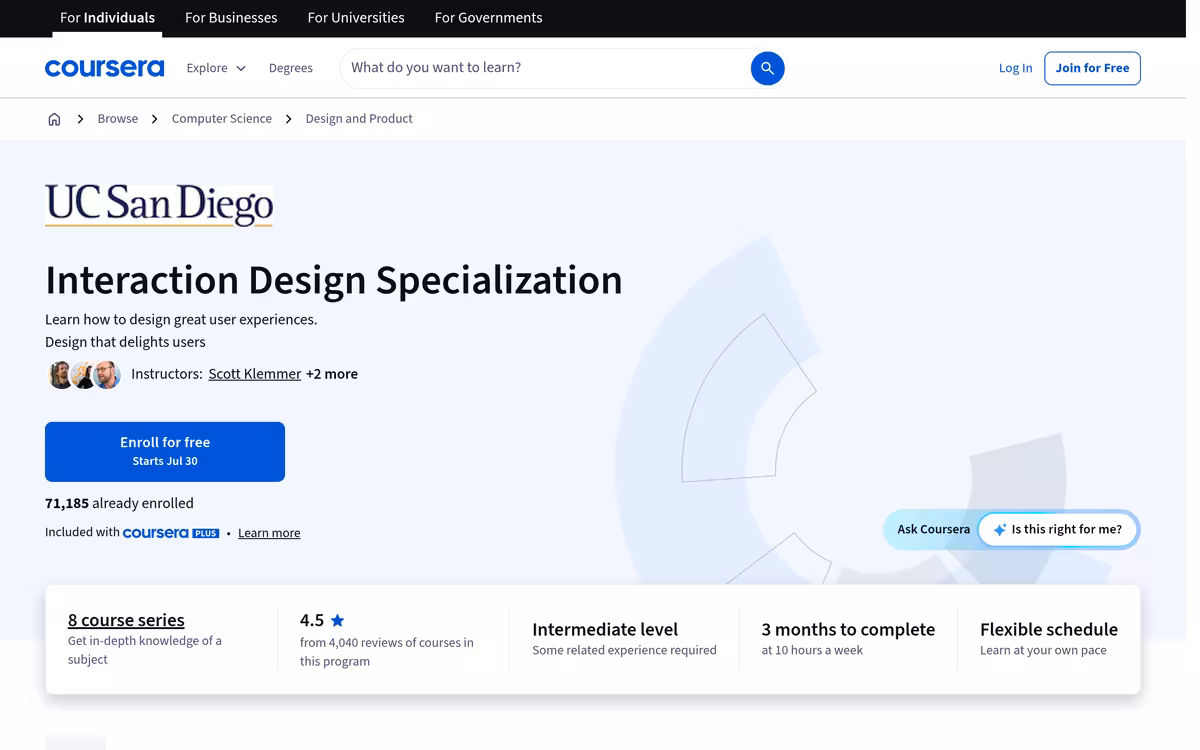
Task: Click the Log In link
Action: [1015, 68]
